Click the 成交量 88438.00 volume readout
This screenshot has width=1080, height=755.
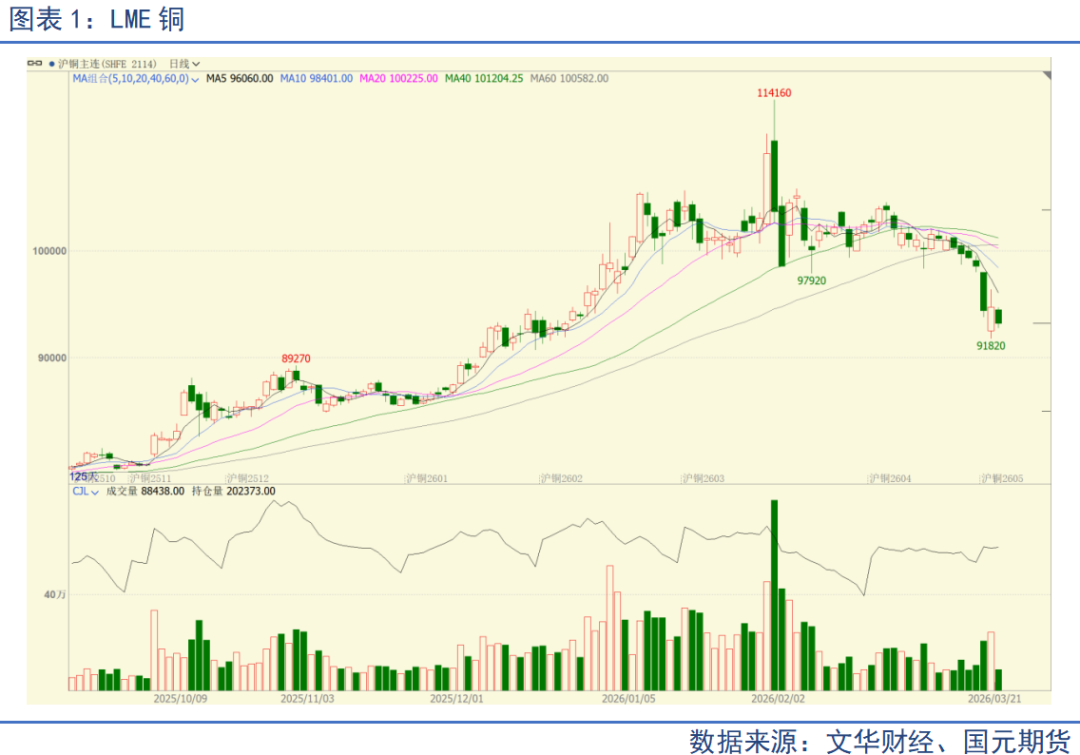pyautogui.click(x=145, y=491)
